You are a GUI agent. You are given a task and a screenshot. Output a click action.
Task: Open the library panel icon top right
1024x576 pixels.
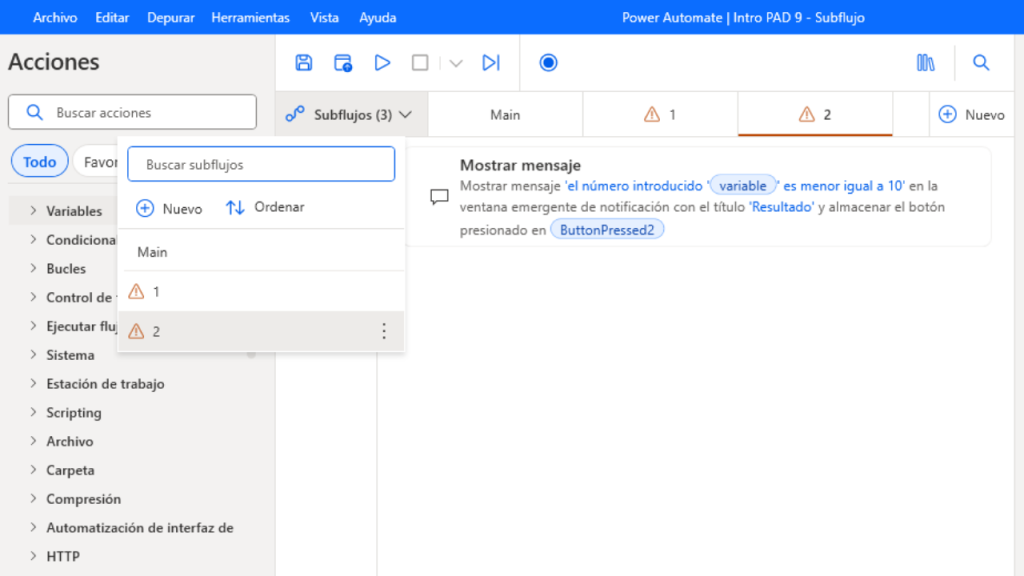[x=925, y=62]
